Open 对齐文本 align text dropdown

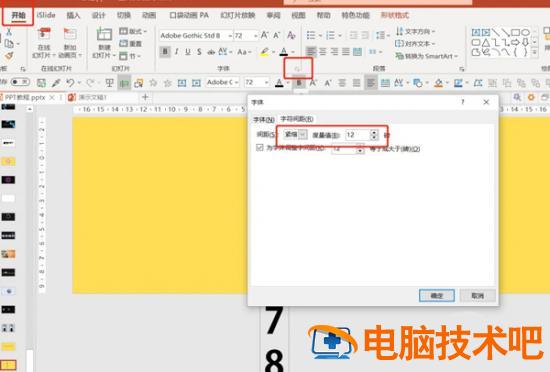(415, 43)
